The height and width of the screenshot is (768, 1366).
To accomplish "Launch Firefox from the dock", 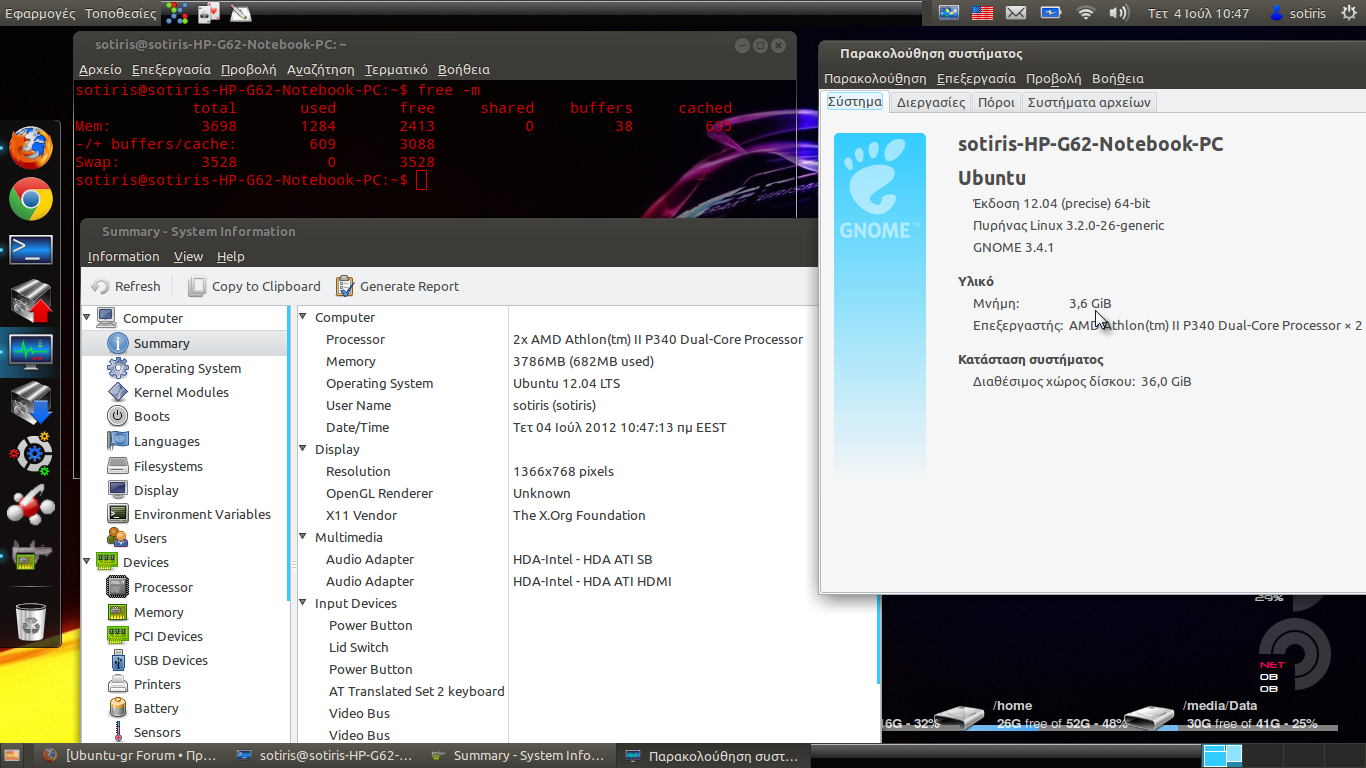I will 31,147.
